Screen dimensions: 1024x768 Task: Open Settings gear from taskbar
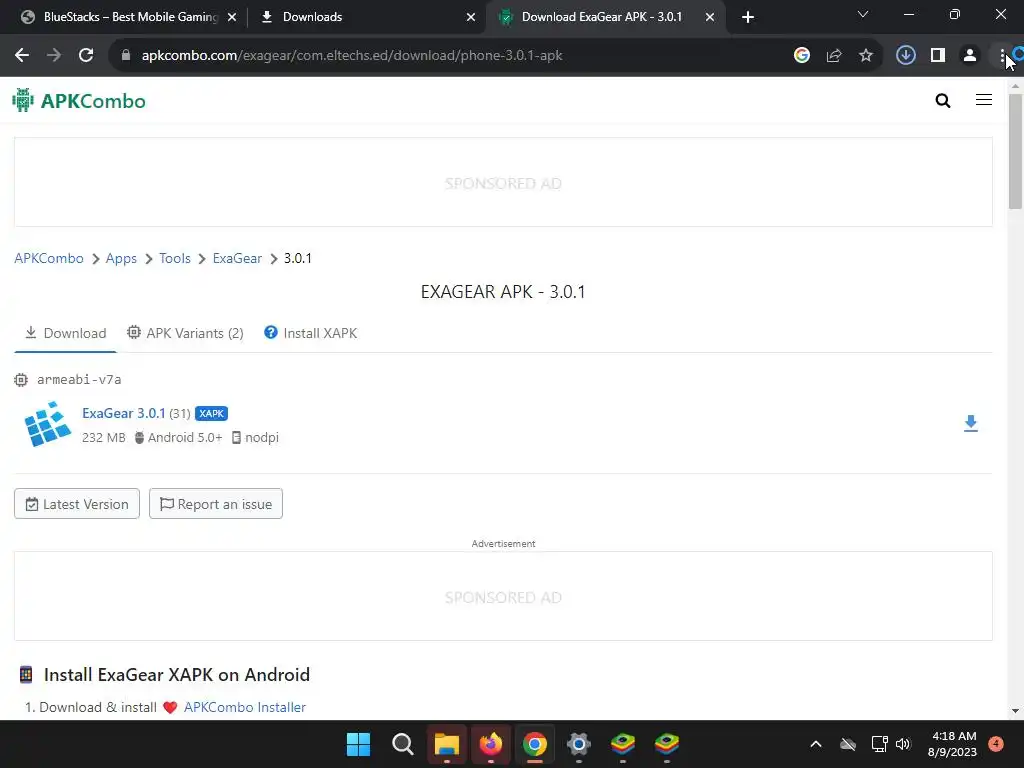(x=579, y=744)
